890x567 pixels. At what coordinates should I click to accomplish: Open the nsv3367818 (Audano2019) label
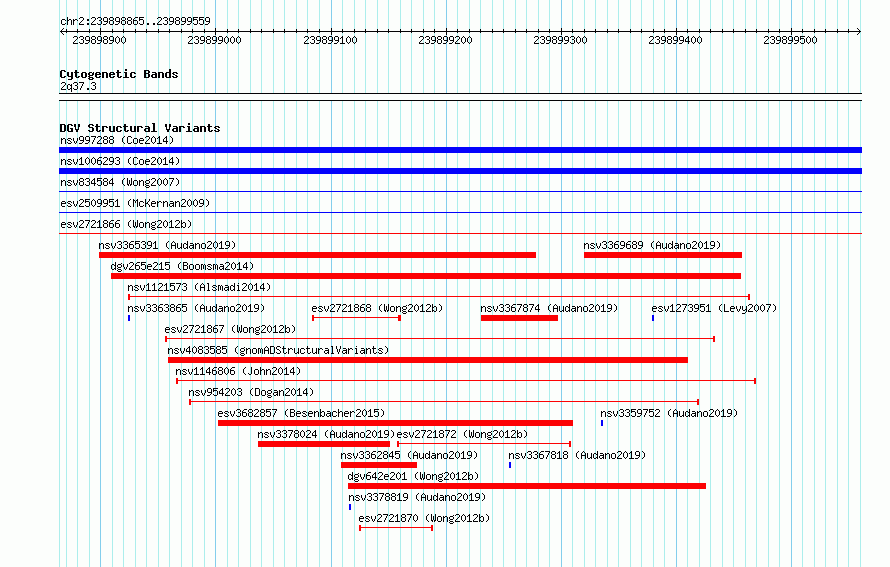point(577,455)
